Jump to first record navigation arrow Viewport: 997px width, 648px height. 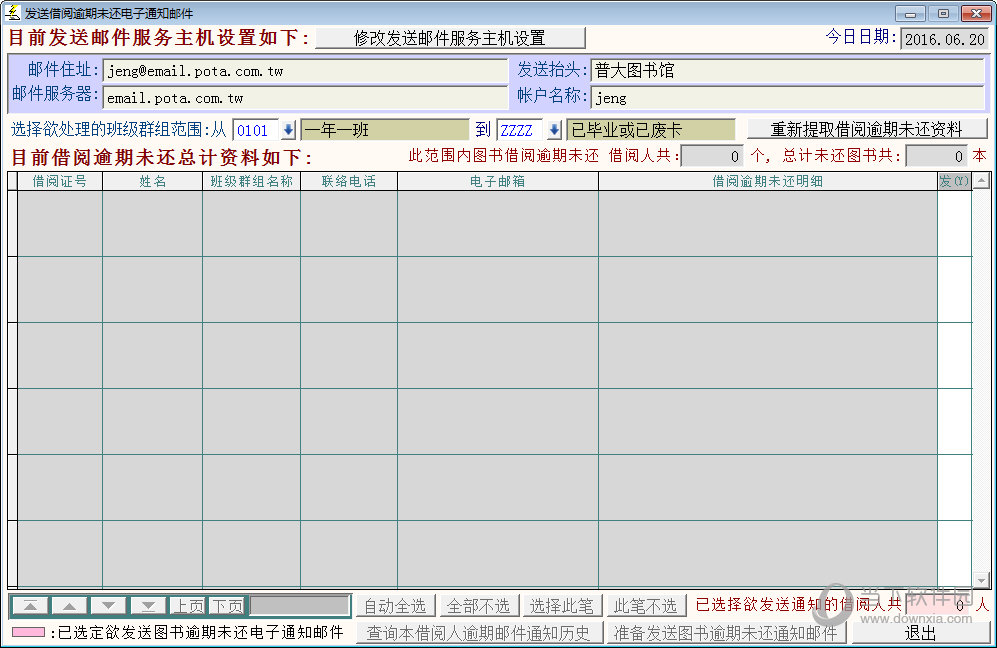pyautogui.click(x=31, y=606)
